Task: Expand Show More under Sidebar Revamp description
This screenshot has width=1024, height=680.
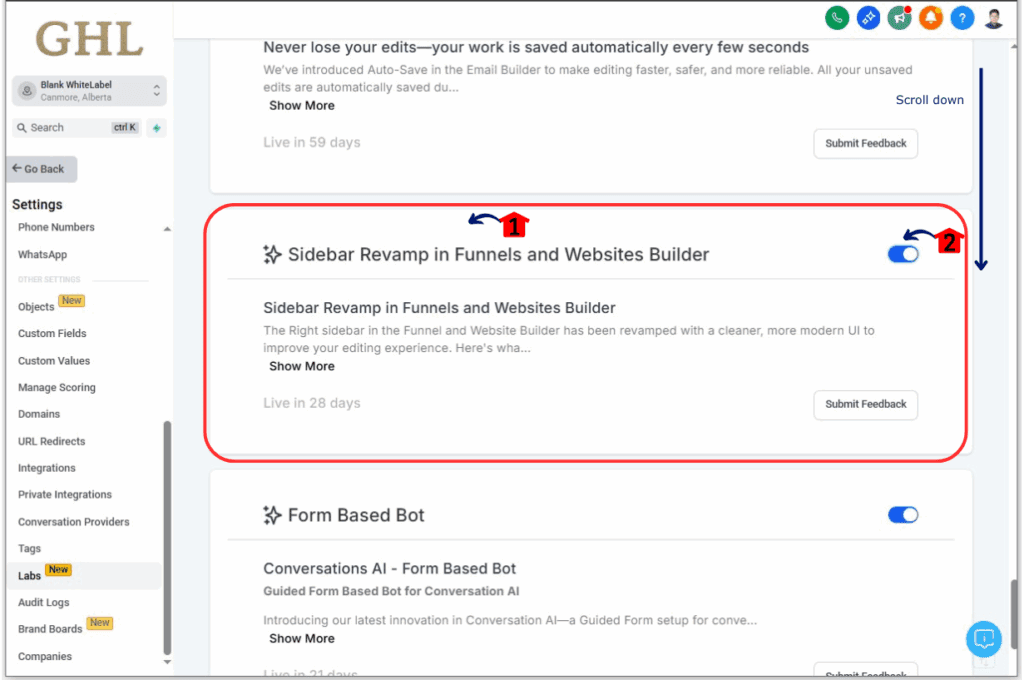Action: click(302, 366)
